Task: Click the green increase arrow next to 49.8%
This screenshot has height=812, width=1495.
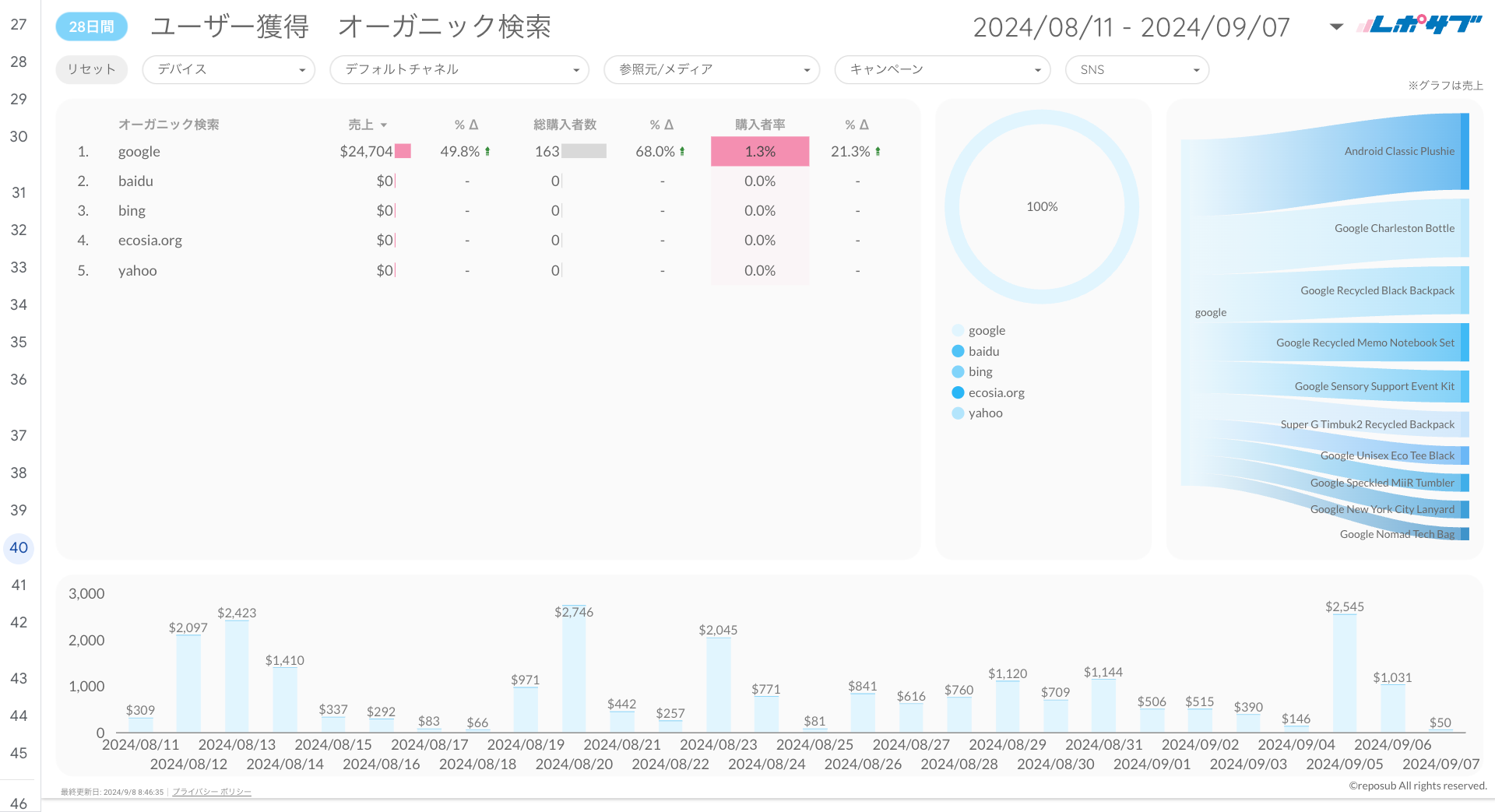Action: [x=488, y=151]
